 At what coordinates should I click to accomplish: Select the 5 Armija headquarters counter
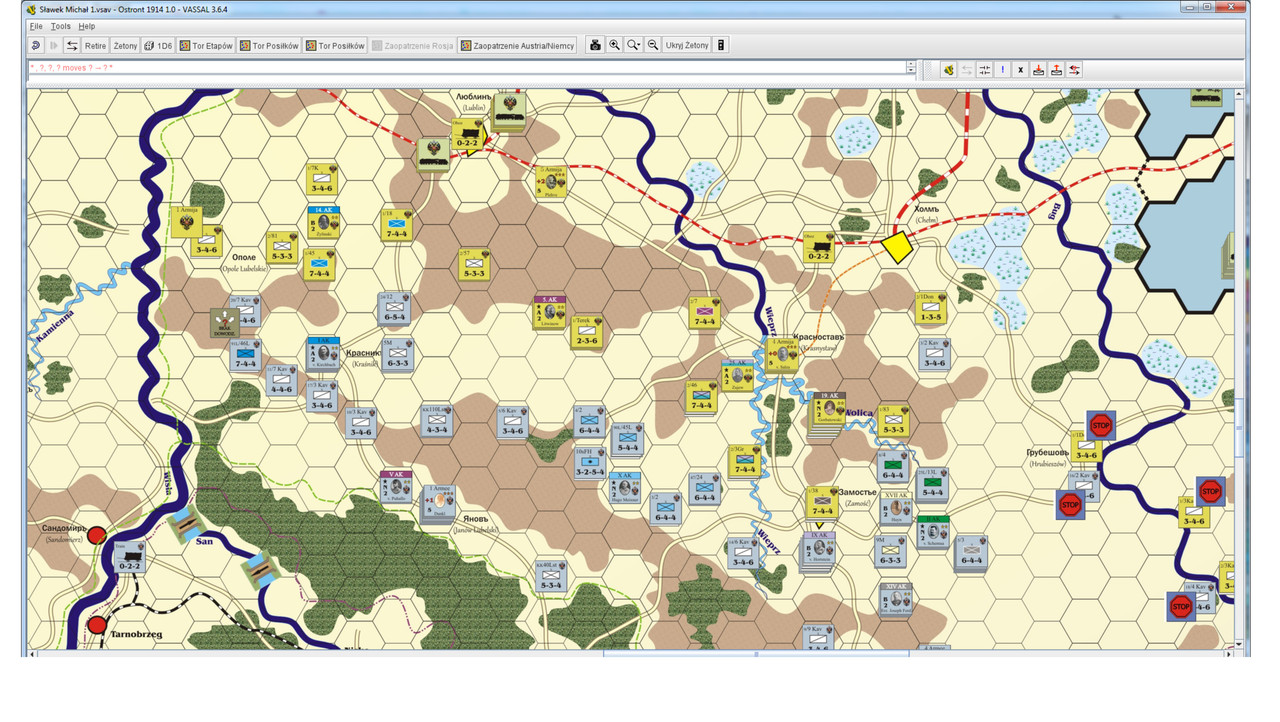[551, 181]
